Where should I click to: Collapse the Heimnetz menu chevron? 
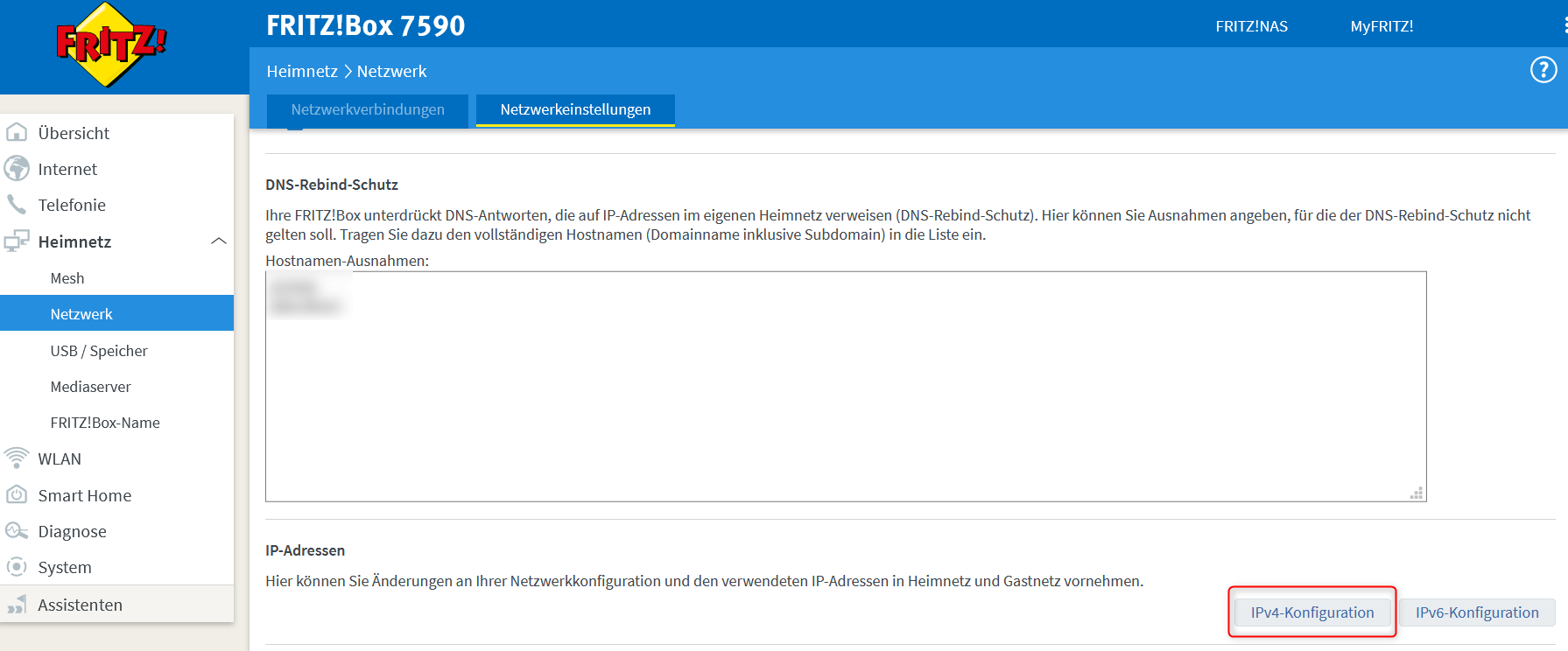[x=219, y=241]
